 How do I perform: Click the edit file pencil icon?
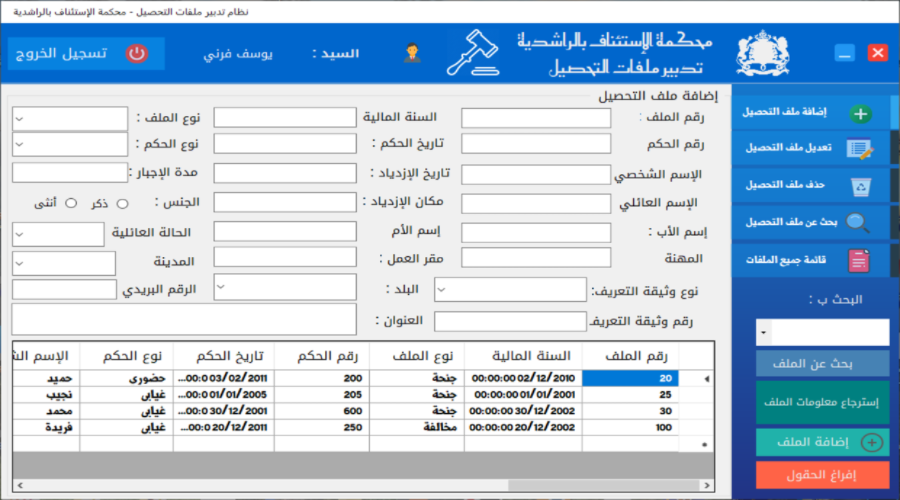[860, 149]
